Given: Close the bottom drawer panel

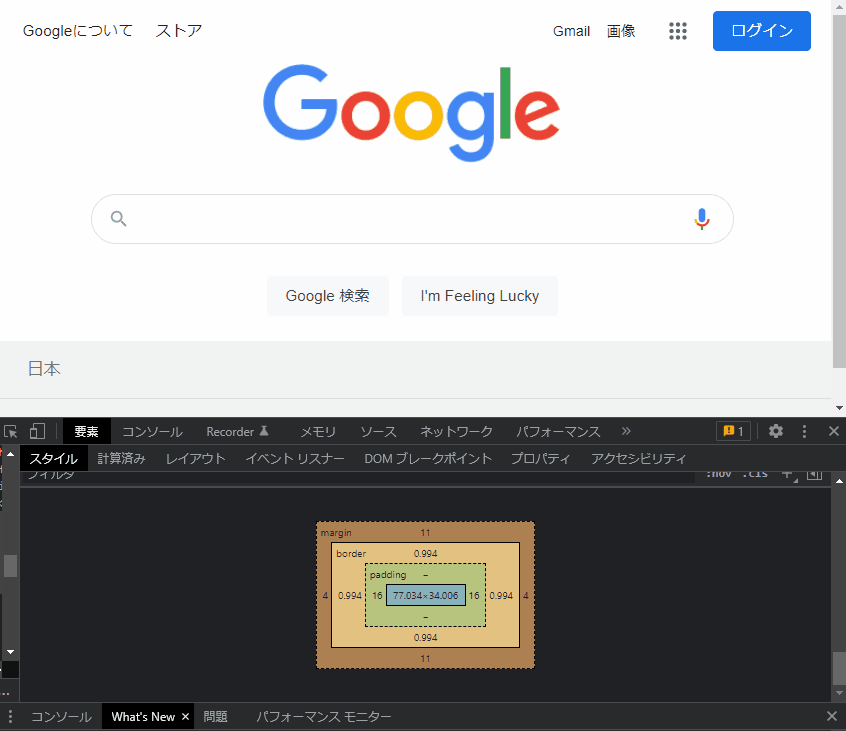Looking at the screenshot, I should [832, 716].
